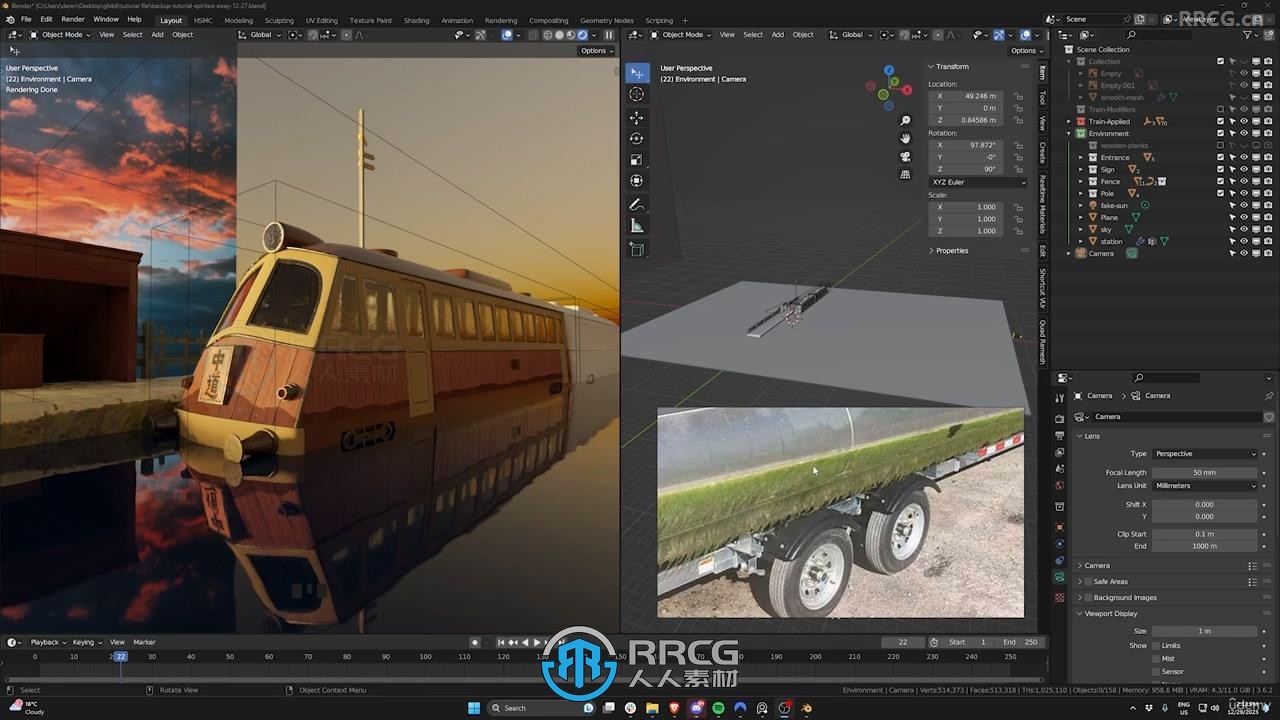
Task: Open the Texture properties checker icon
Action: [1060, 597]
